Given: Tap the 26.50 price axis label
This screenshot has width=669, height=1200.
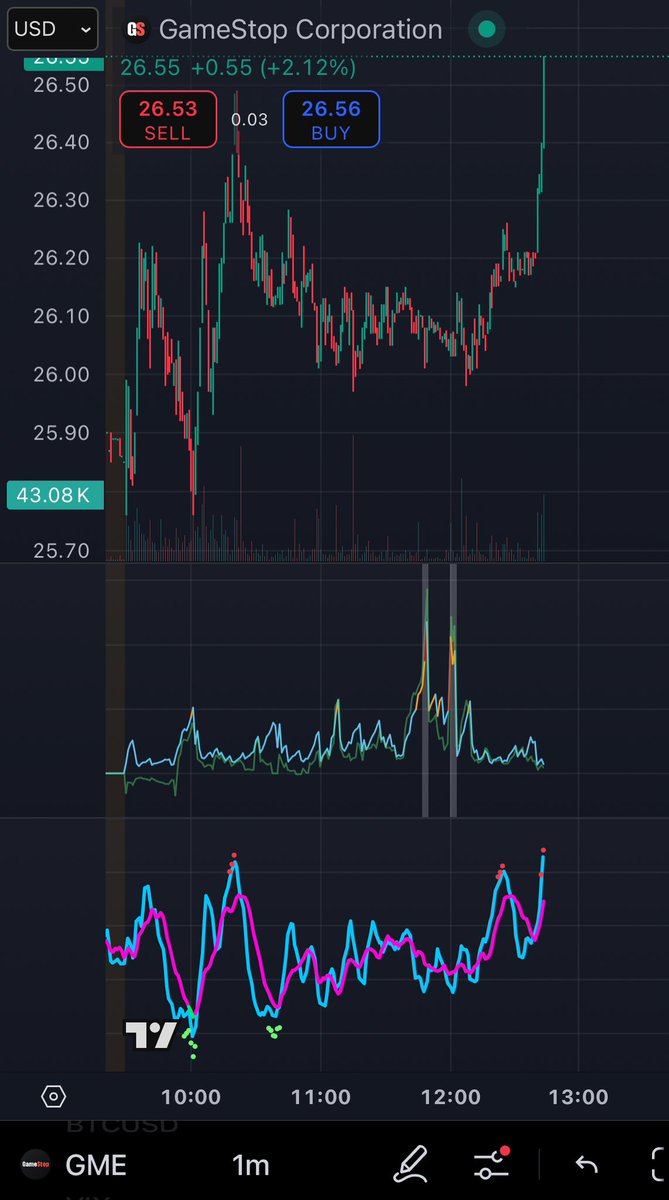Looking at the screenshot, I should [61, 85].
